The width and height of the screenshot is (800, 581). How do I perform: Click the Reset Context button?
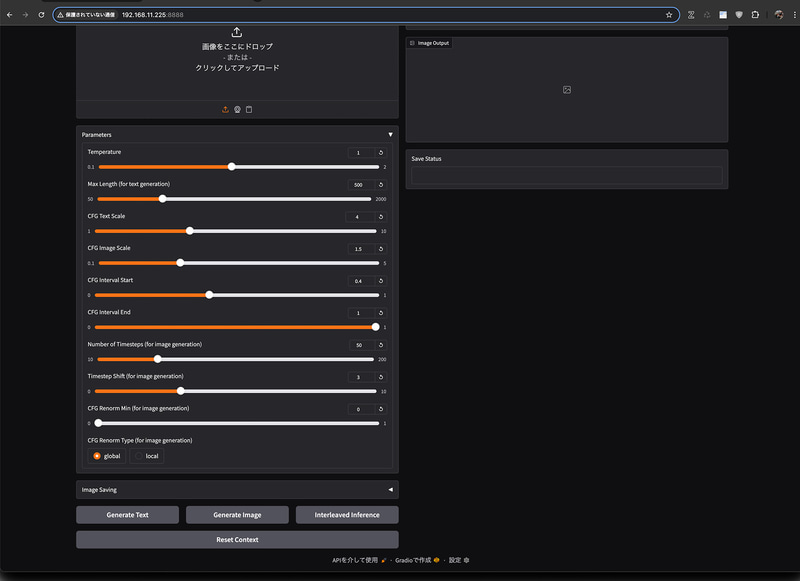[x=237, y=539]
